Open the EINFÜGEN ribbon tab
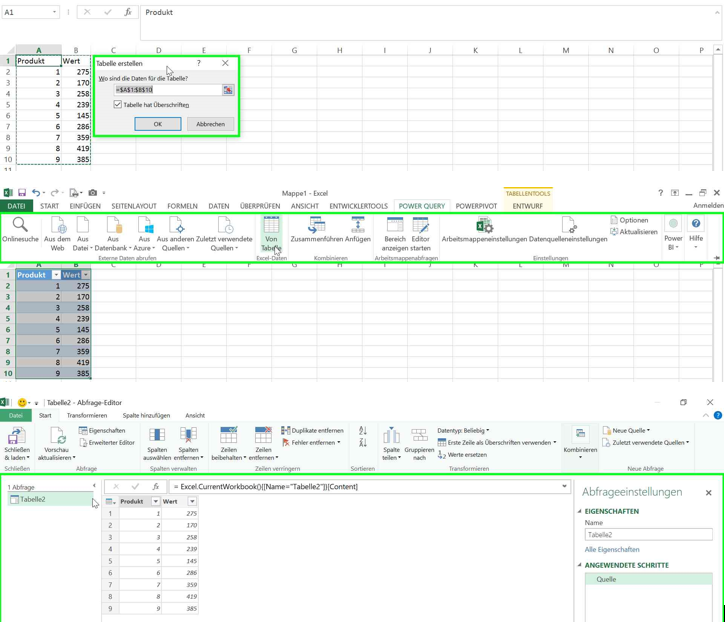 (85, 206)
